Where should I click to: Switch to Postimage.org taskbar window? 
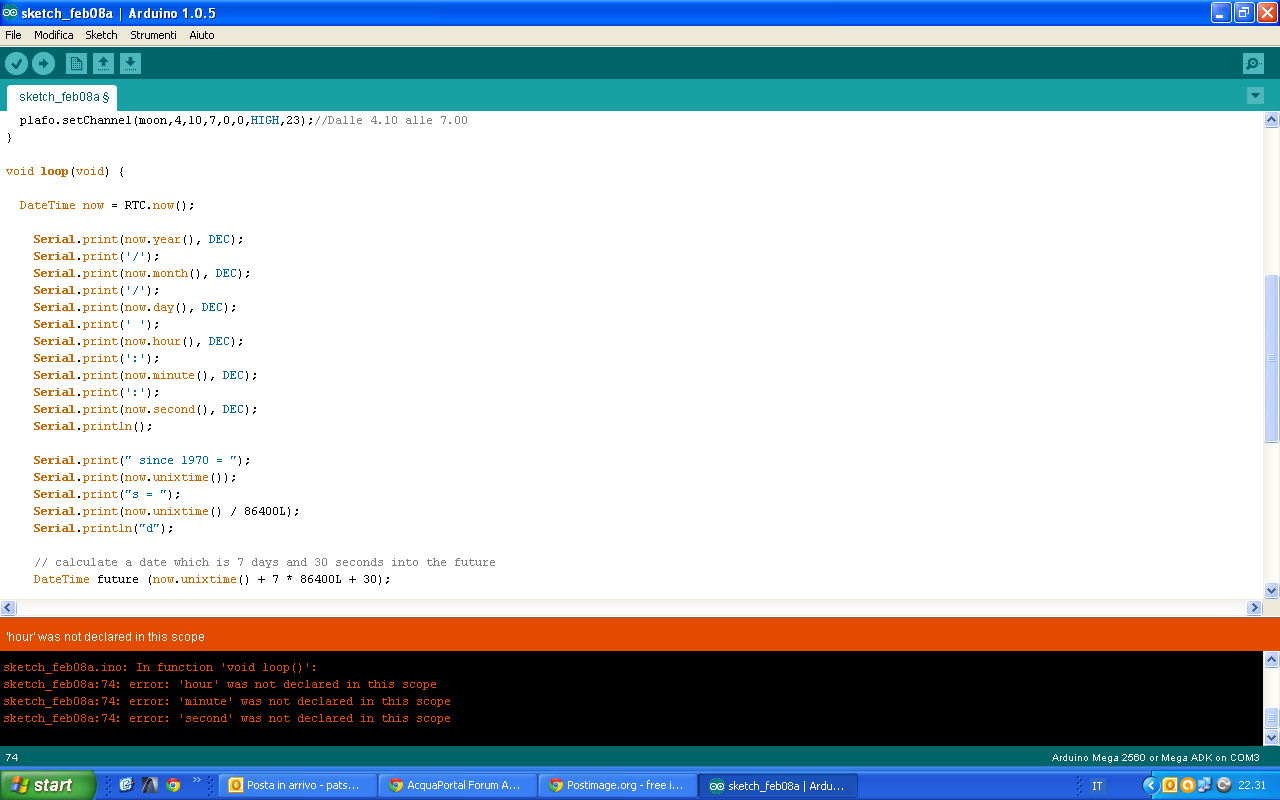618,785
